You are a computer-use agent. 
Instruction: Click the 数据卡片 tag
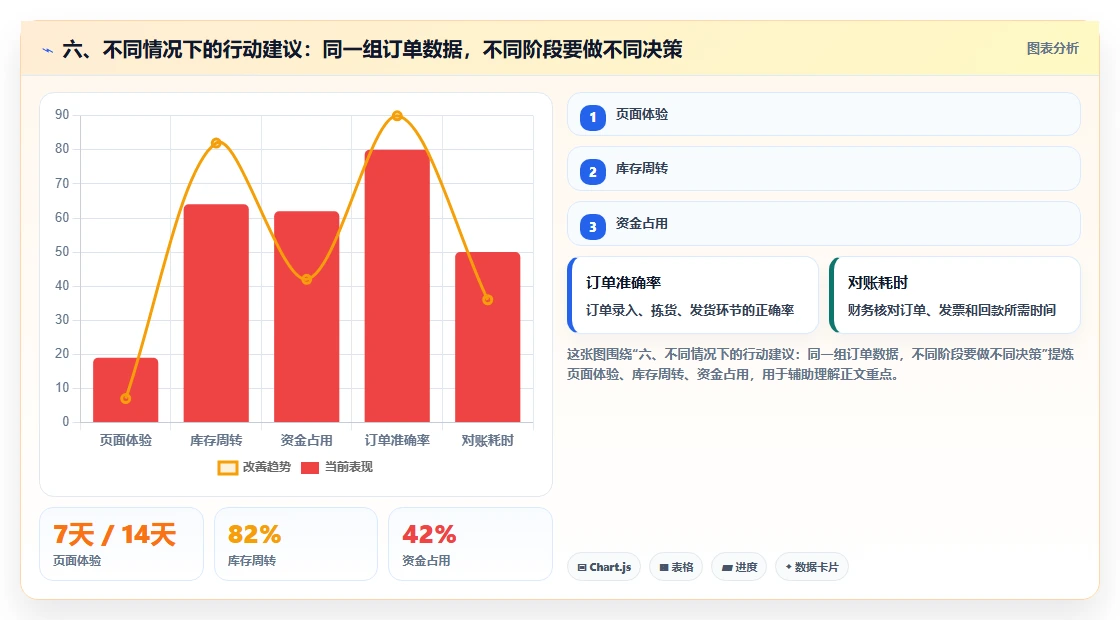[x=811, y=567]
